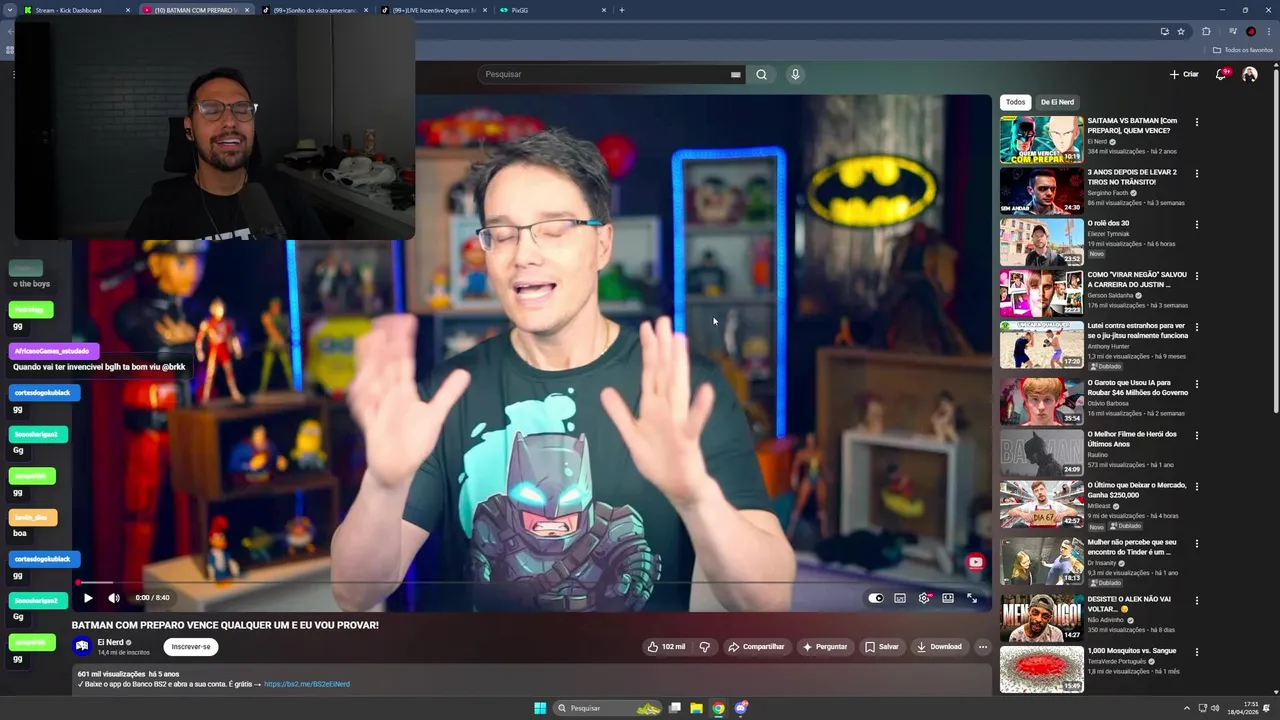Open 'O rolê dos 30' video thumbnail
The width and height of the screenshot is (1280, 720).
click(x=1041, y=242)
